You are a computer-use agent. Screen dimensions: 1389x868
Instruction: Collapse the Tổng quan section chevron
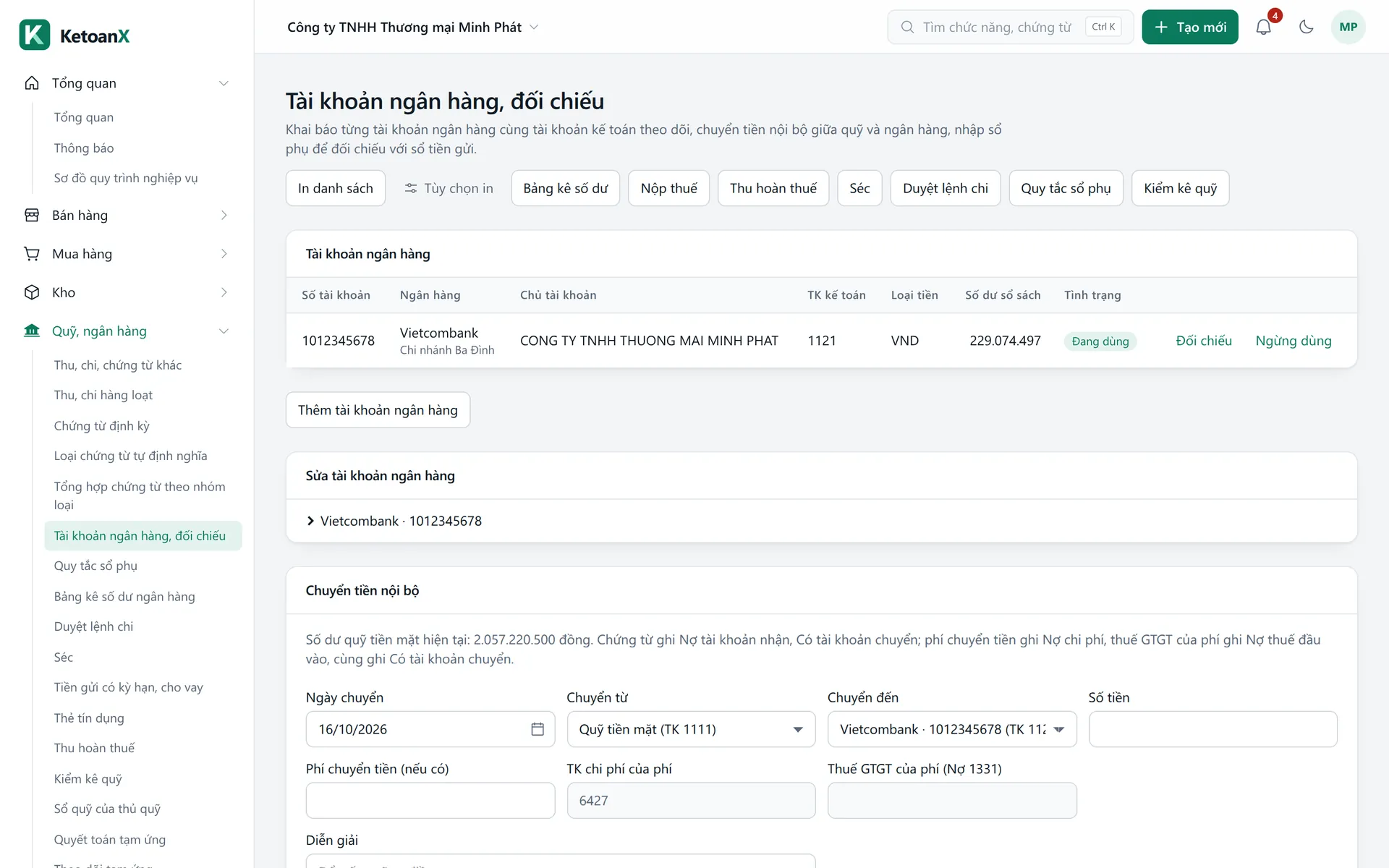tap(224, 83)
